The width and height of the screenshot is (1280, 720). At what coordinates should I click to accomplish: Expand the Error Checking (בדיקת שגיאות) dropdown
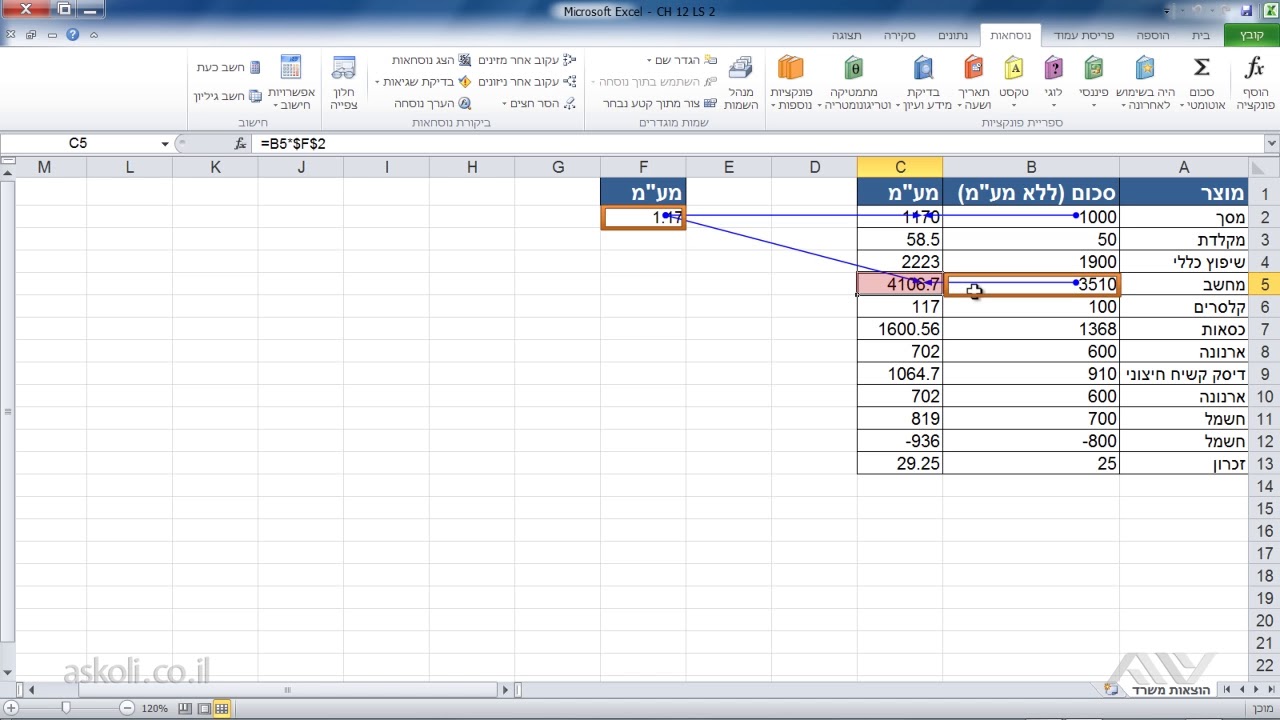point(377,81)
